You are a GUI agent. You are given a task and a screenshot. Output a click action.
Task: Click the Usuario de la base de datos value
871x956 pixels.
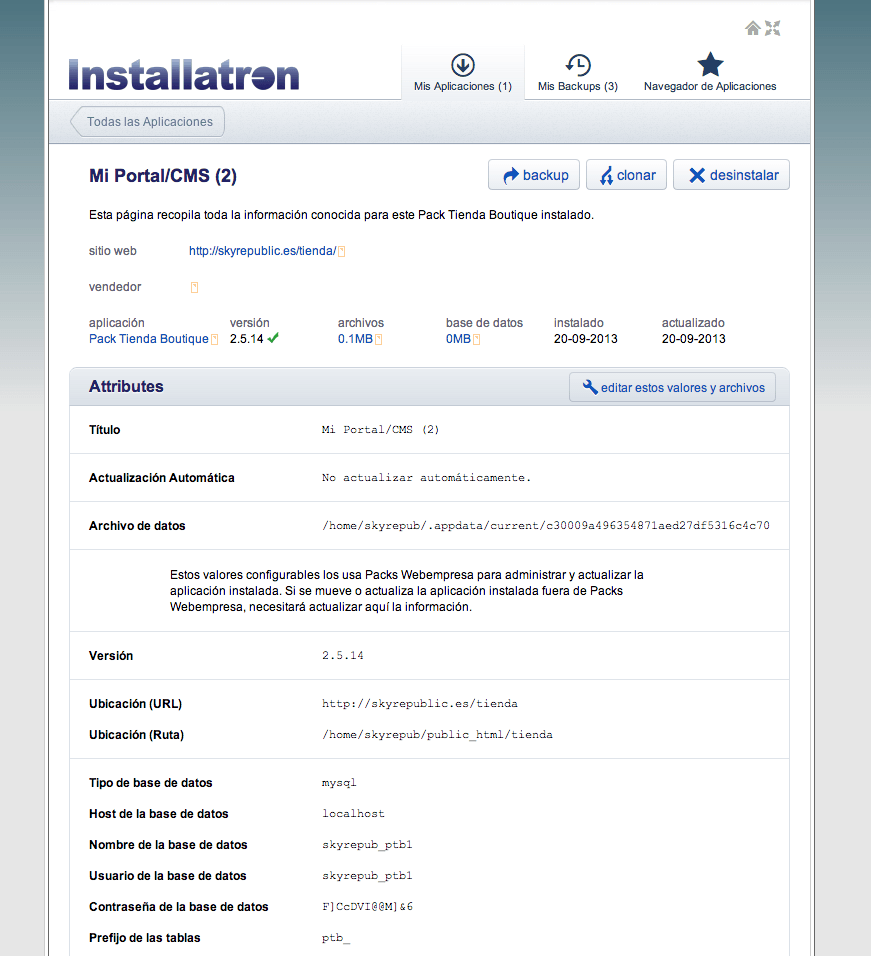coord(367,876)
